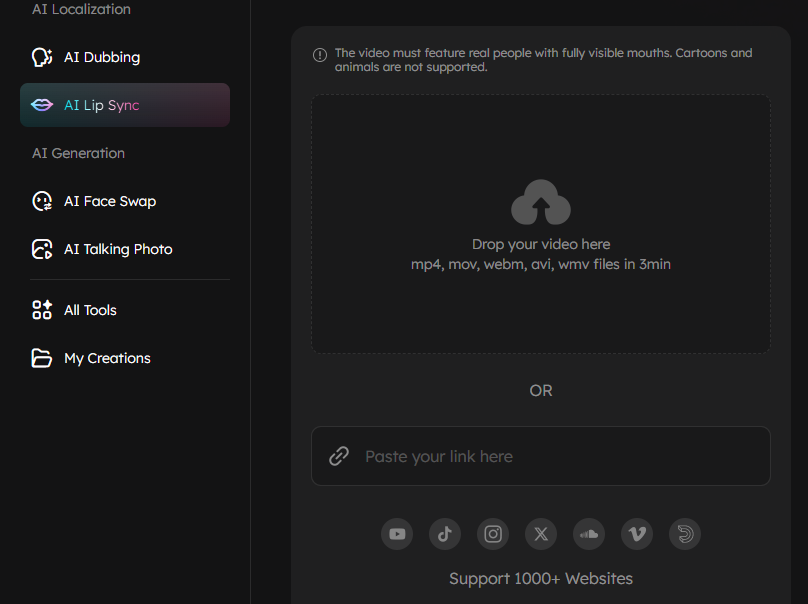Select the Instagram source icon

(x=493, y=534)
